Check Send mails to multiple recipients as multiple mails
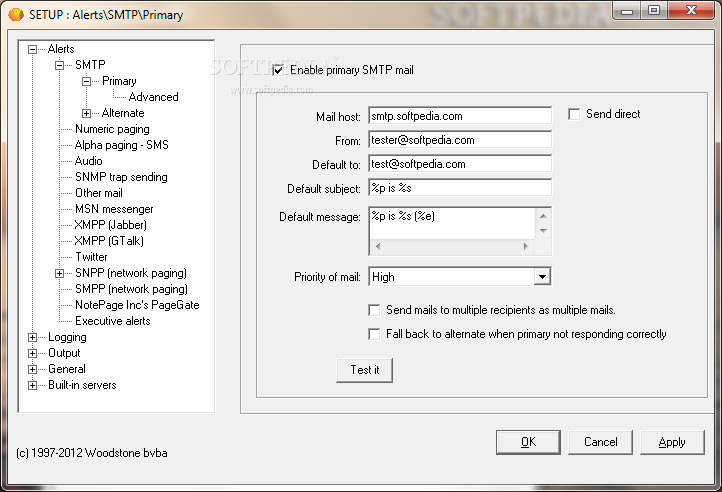This screenshot has width=722, height=492. 374,310
